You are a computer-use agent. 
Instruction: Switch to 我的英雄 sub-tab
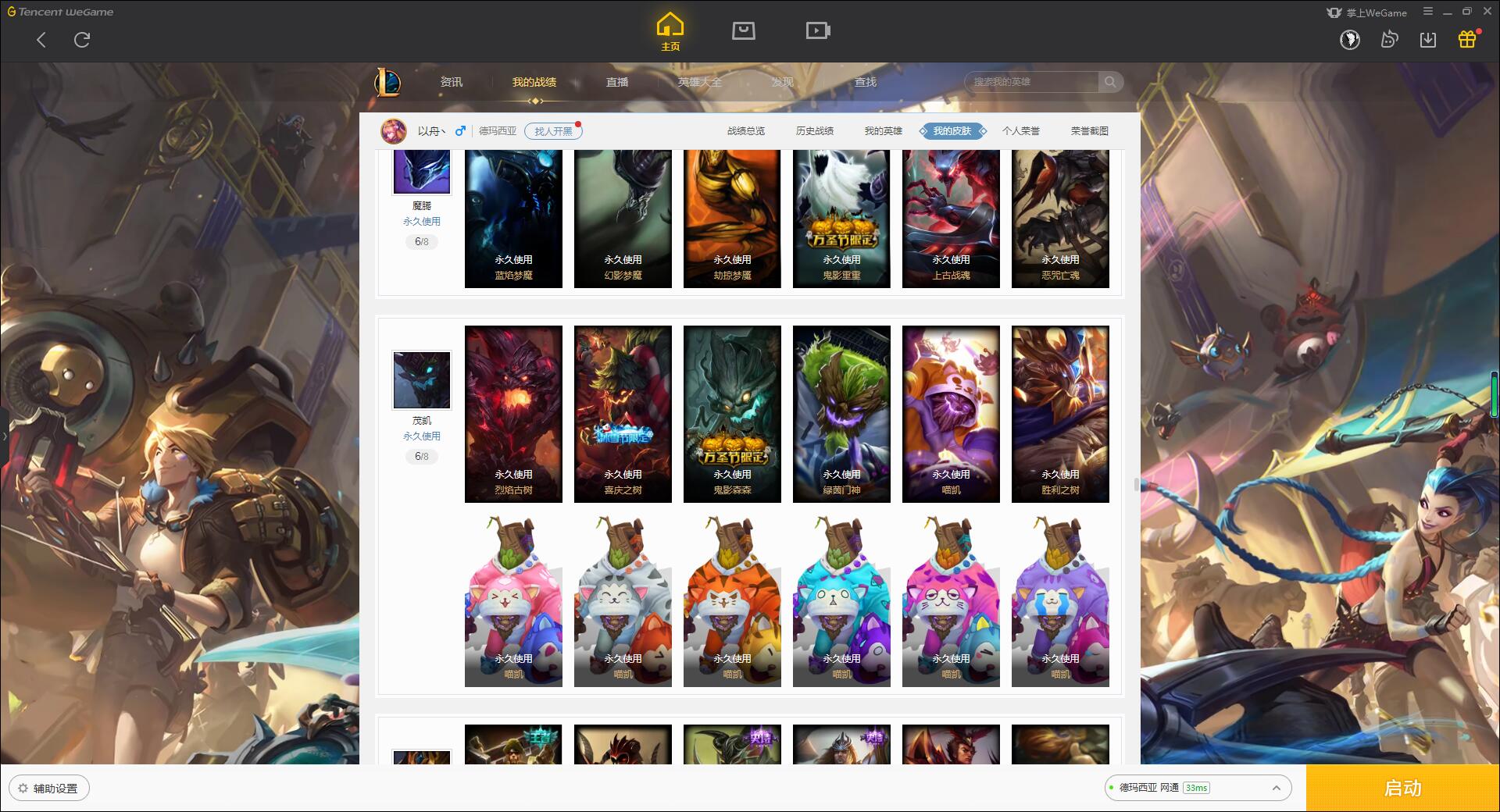[x=884, y=131]
